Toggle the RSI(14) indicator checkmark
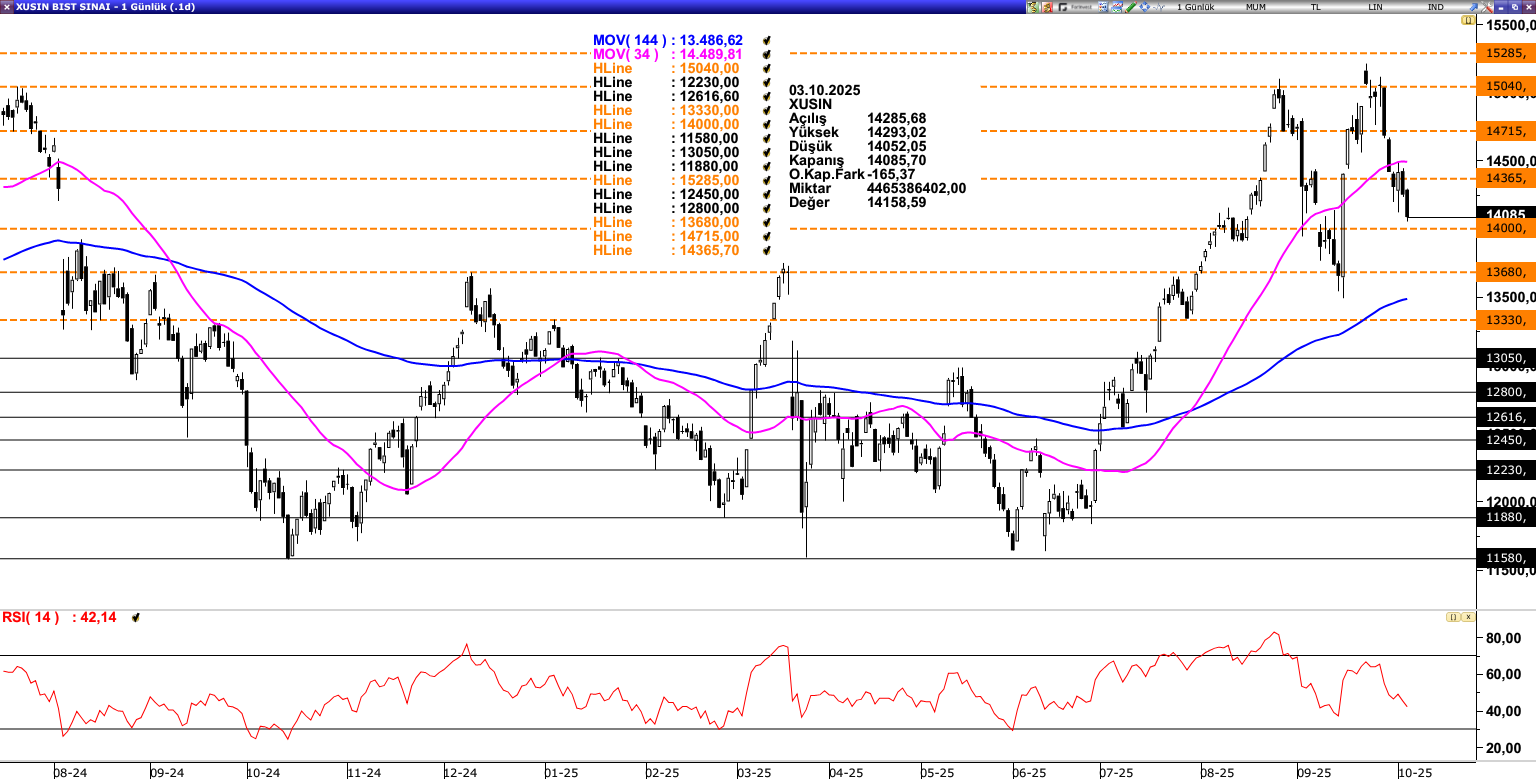Screen dimensions: 1536x779 click(x=135, y=618)
